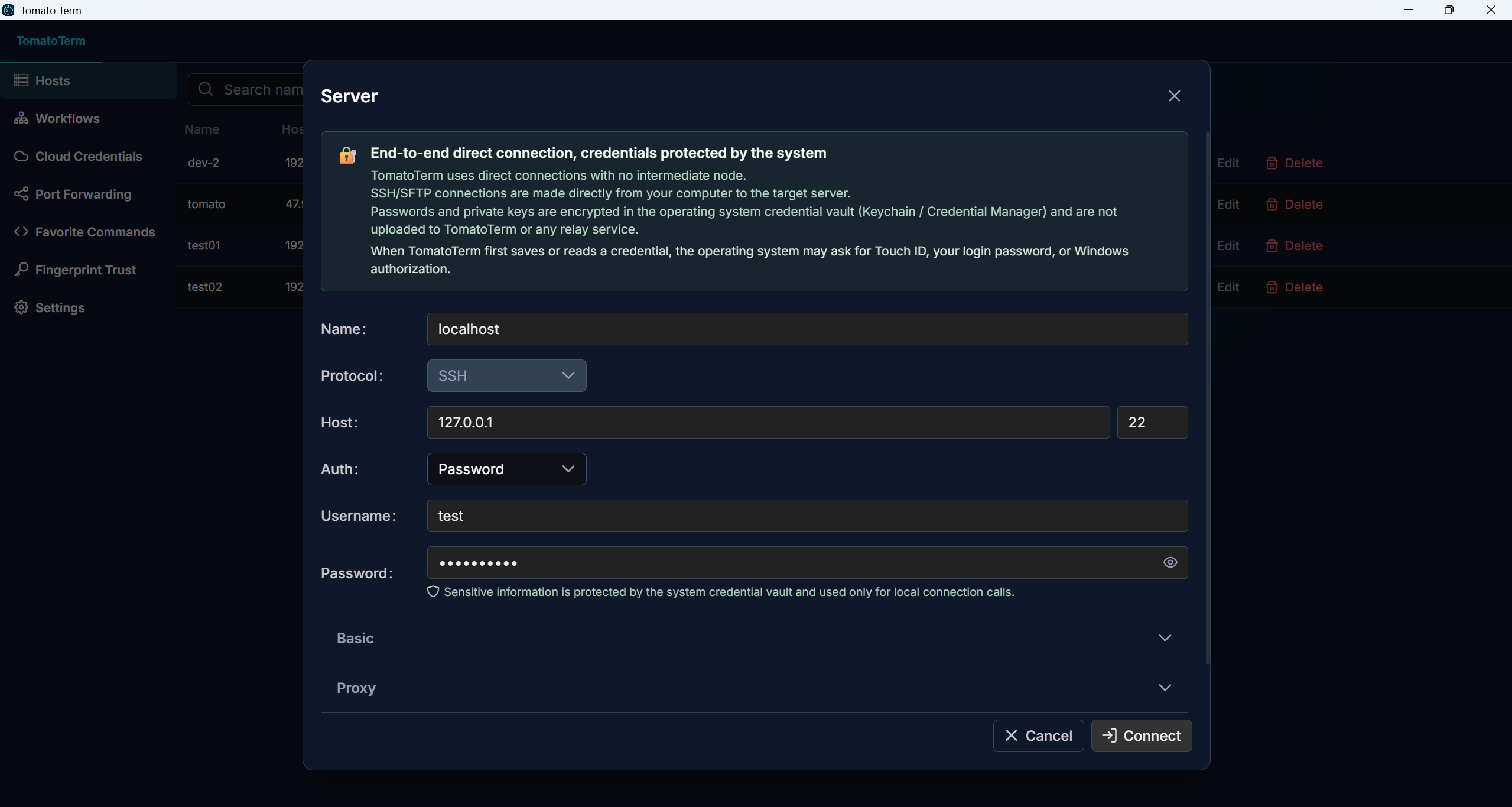Click the Port Forwarding share icon
The width and height of the screenshot is (1512, 807).
click(x=21, y=193)
